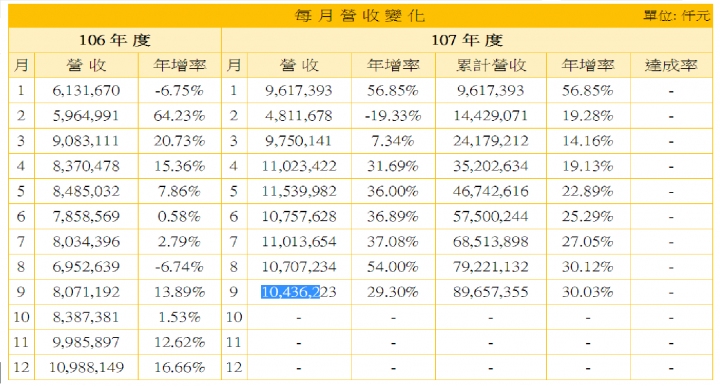This screenshot has width=720, height=386.
Task: Select growth cell -6.74%
Action: tap(179, 267)
